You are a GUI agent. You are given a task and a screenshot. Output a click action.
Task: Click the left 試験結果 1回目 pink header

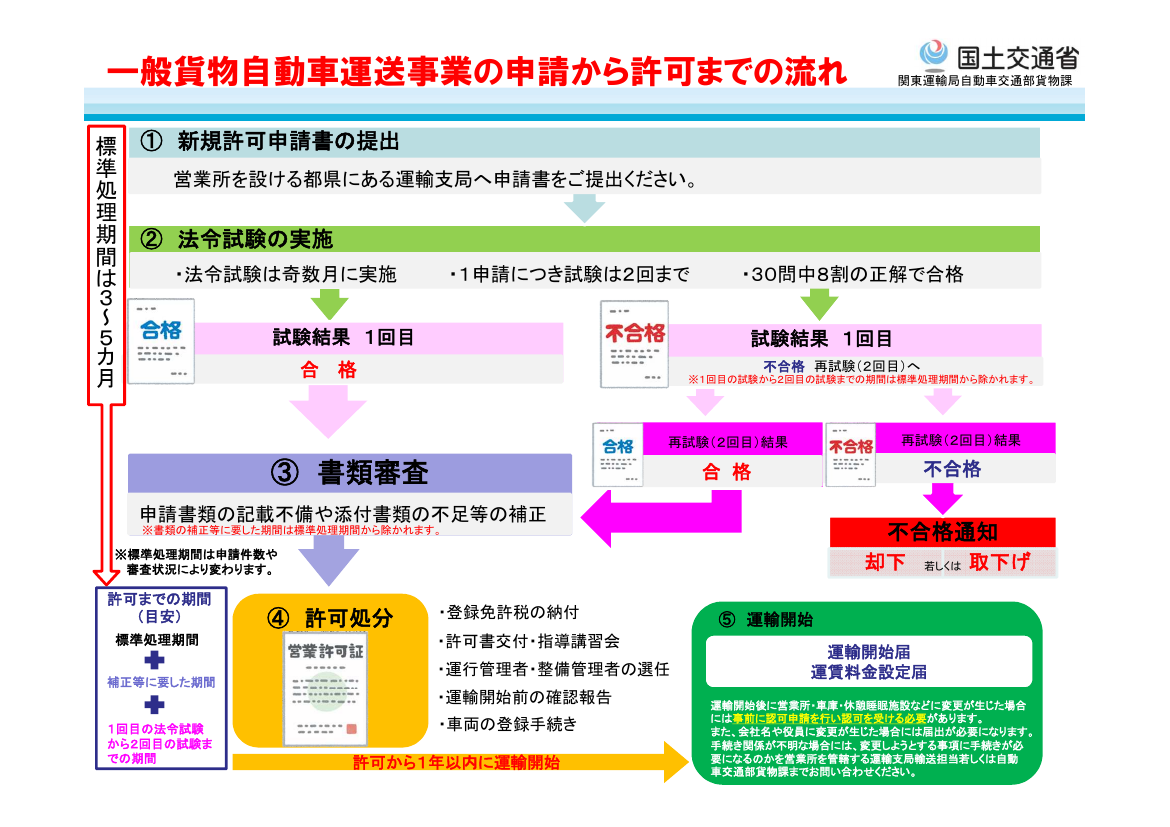[379, 337]
